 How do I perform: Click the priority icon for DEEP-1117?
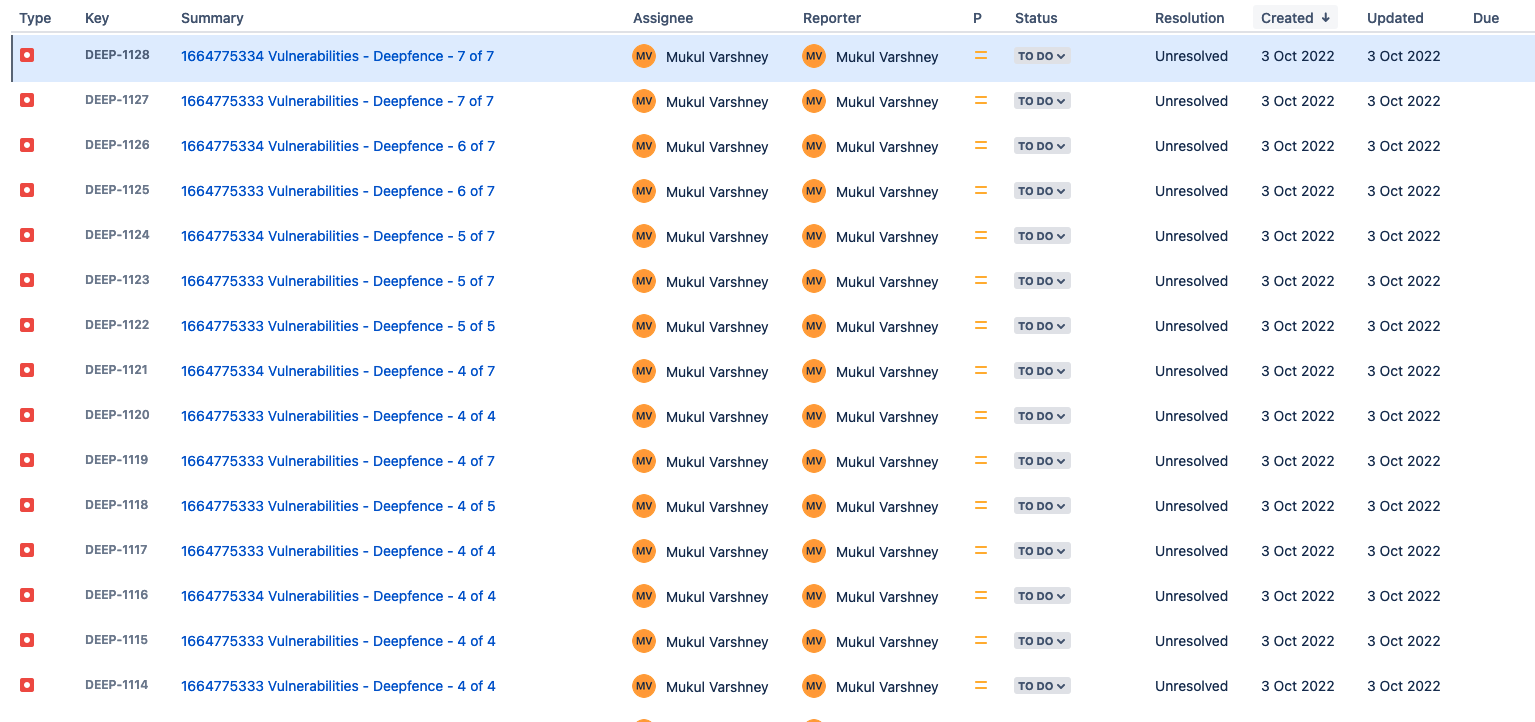980,550
